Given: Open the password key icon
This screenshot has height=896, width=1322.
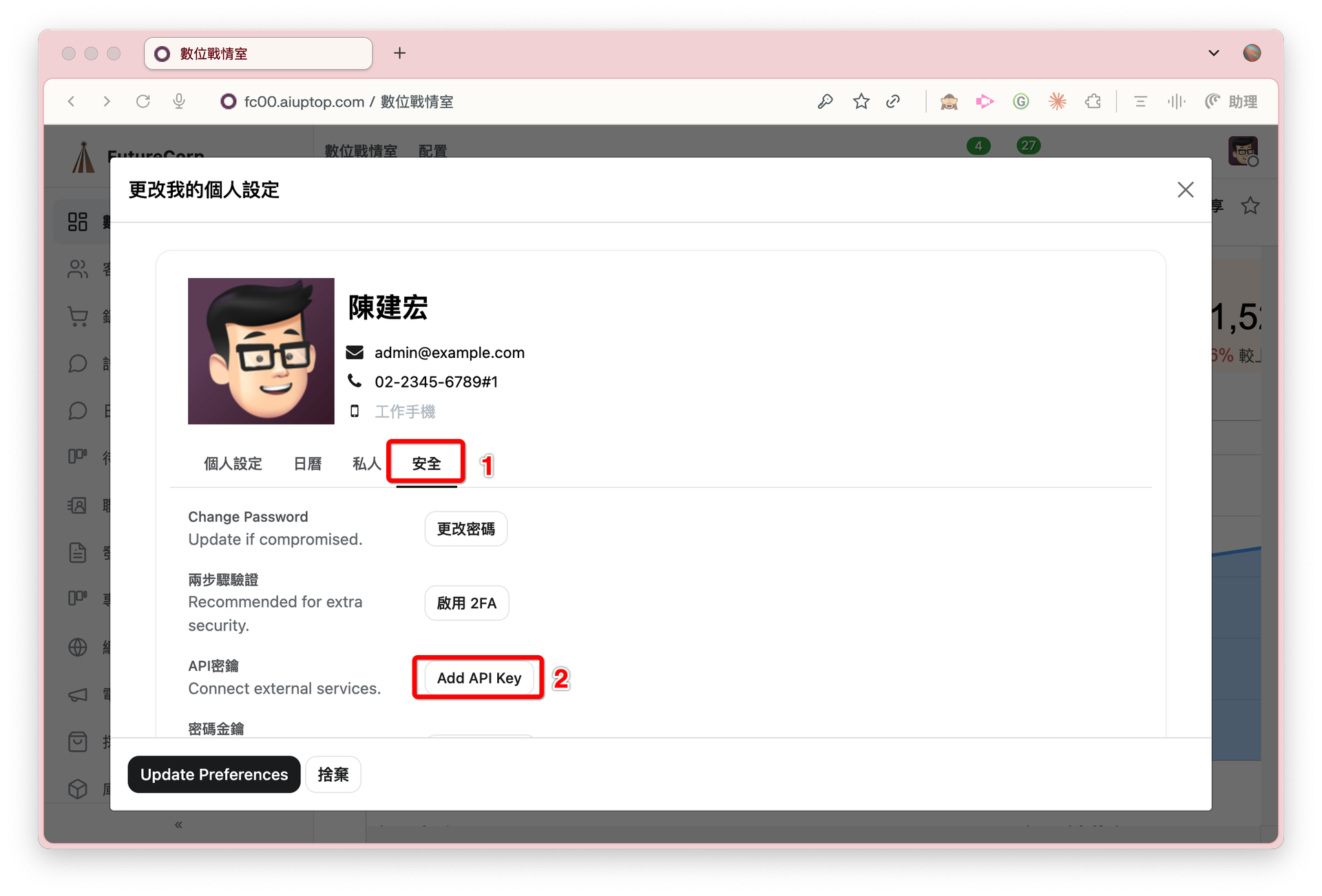Looking at the screenshot, I should 825,102.
